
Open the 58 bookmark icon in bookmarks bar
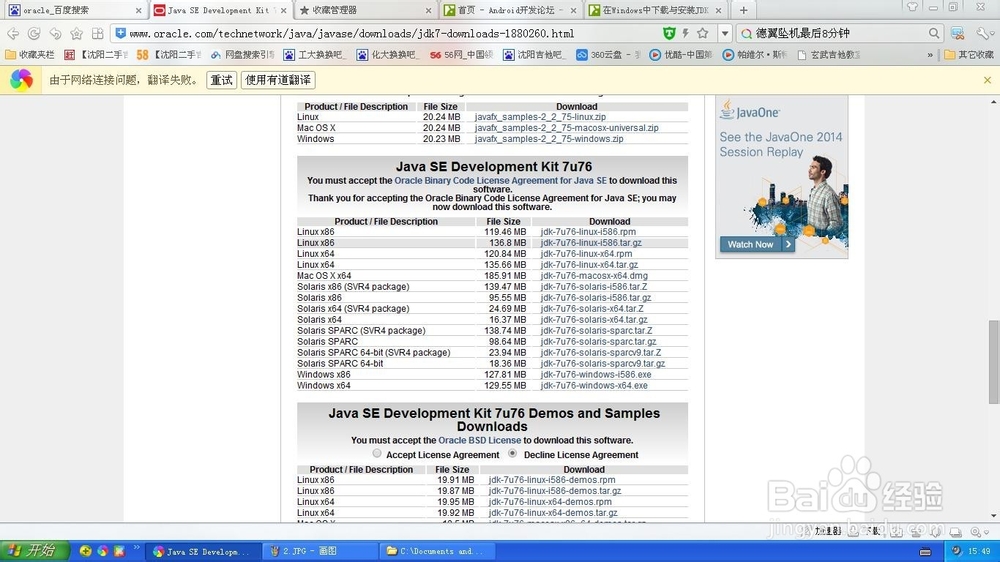[x=142, y=55]
